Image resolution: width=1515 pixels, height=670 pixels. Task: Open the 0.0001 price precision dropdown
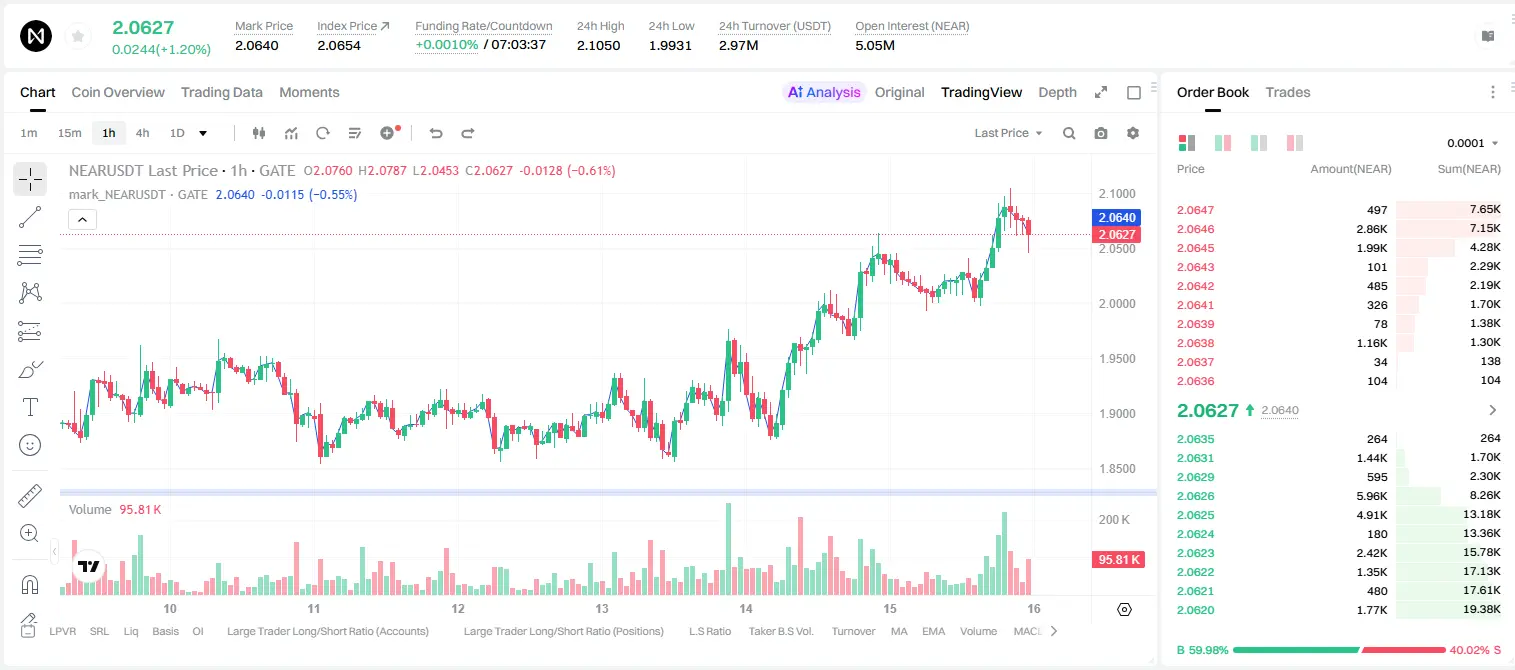[x=1473, y=143]
